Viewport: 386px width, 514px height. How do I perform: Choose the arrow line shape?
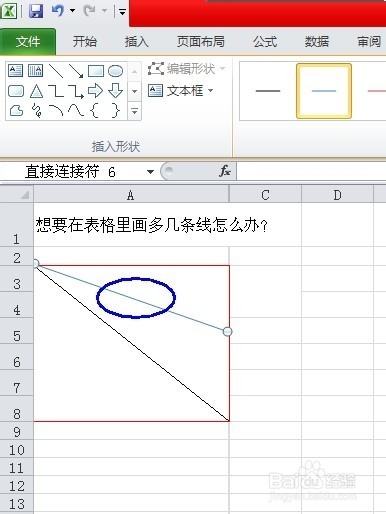[76, 71]
